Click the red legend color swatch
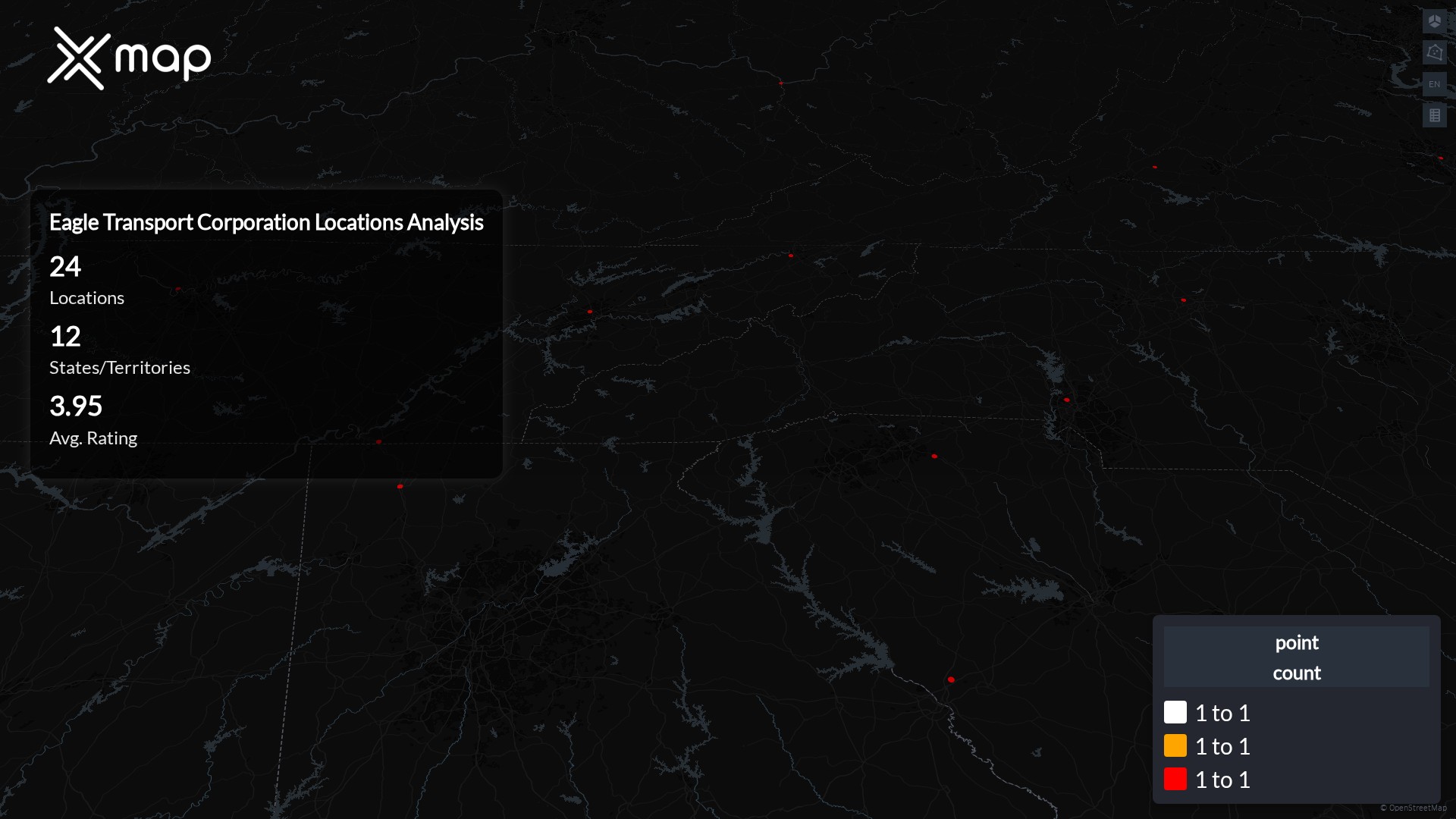Screen dimensions: 1456x819 point(1175,779)
